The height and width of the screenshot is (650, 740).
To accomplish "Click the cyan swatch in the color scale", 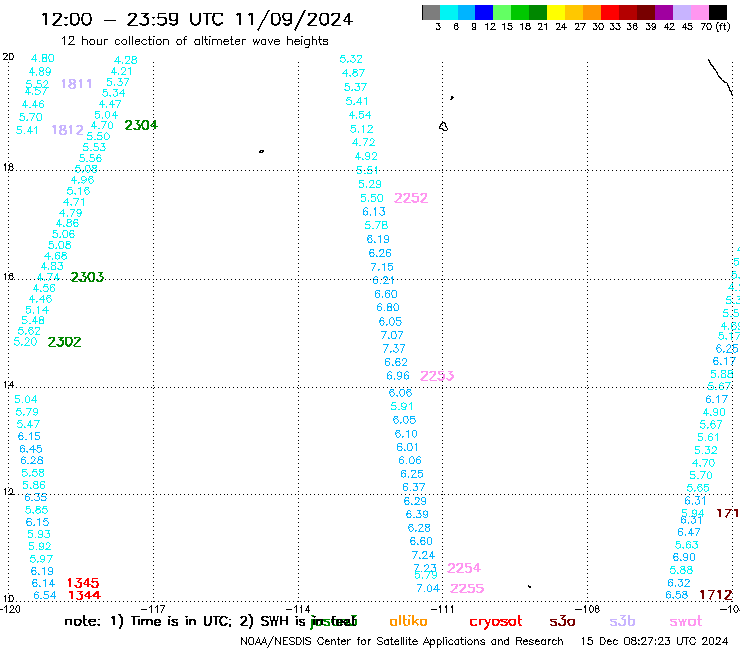I will pos(449,12).
